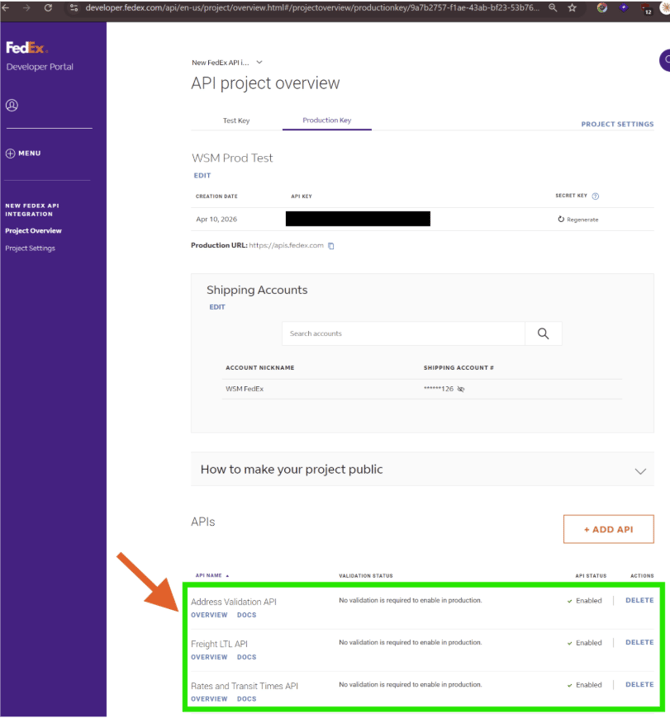
Task: Click the browser forward arrow
Action: click(26, 8)
